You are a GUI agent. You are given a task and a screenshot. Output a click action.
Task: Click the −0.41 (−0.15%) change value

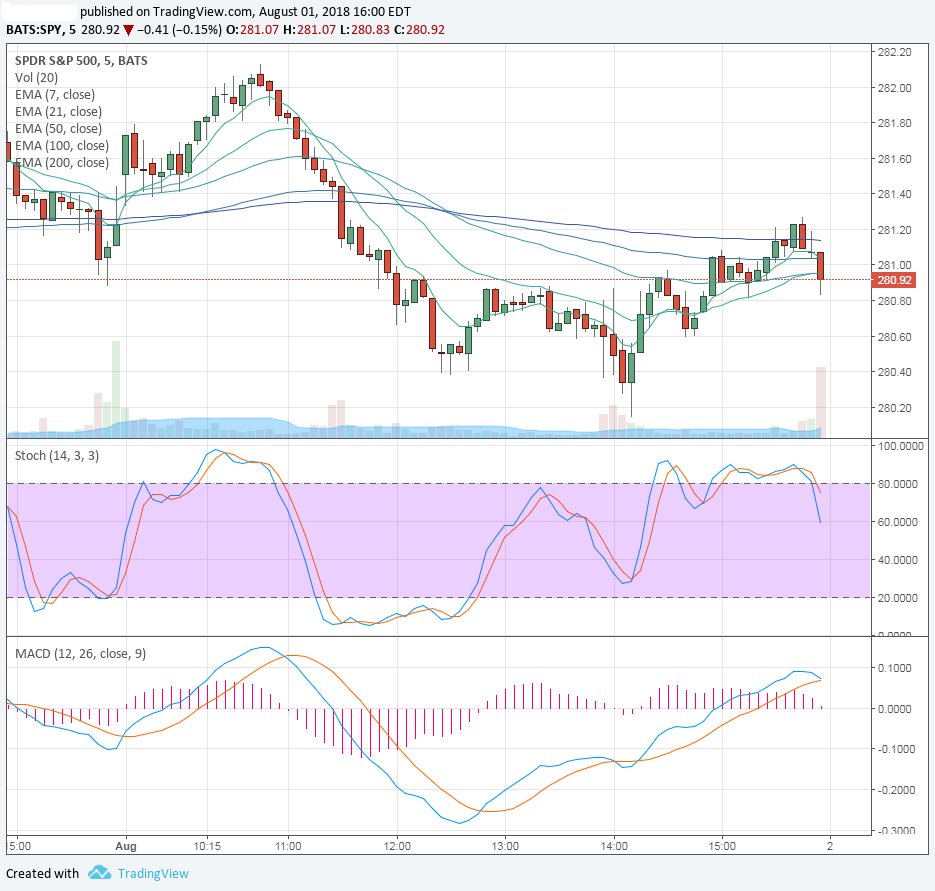(x=179, y=30)
